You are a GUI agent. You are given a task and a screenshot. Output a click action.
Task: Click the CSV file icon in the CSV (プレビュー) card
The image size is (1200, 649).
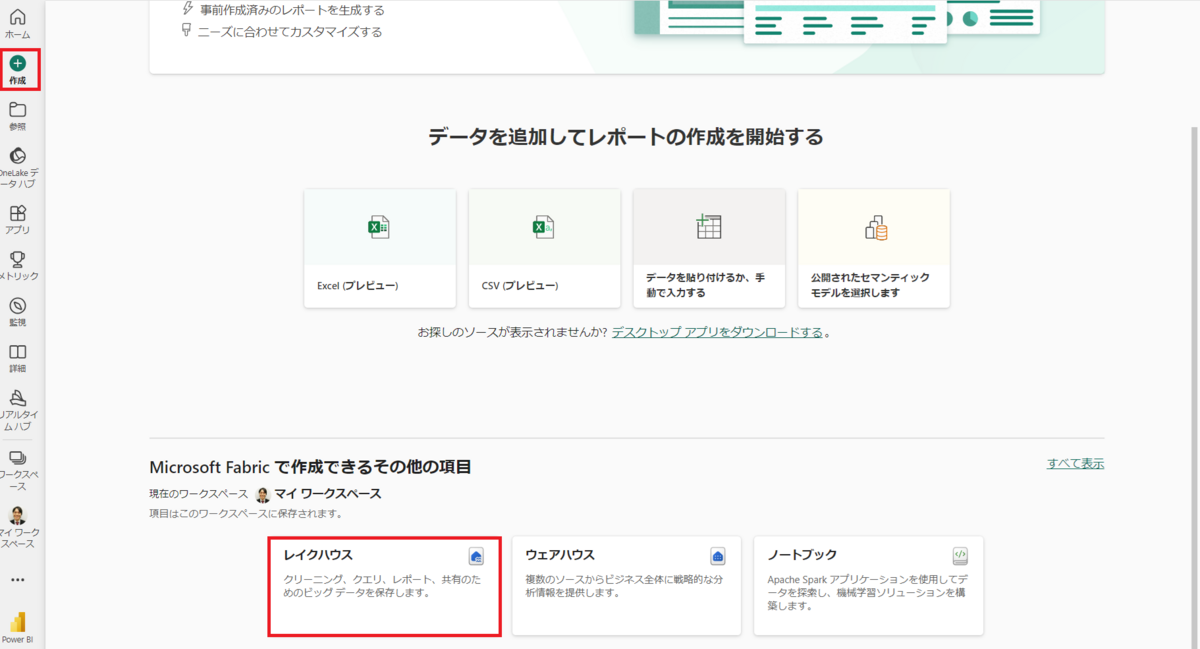[x=543, y=228]
